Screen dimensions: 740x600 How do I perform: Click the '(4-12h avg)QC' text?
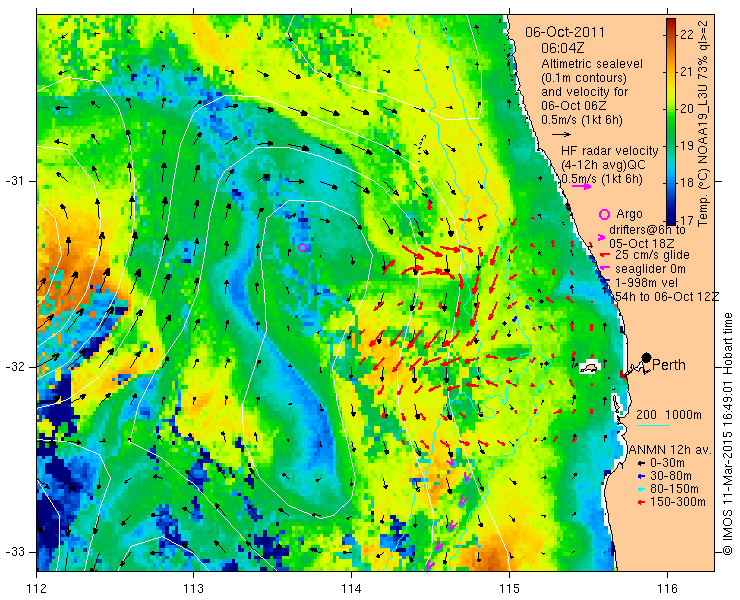602,165
